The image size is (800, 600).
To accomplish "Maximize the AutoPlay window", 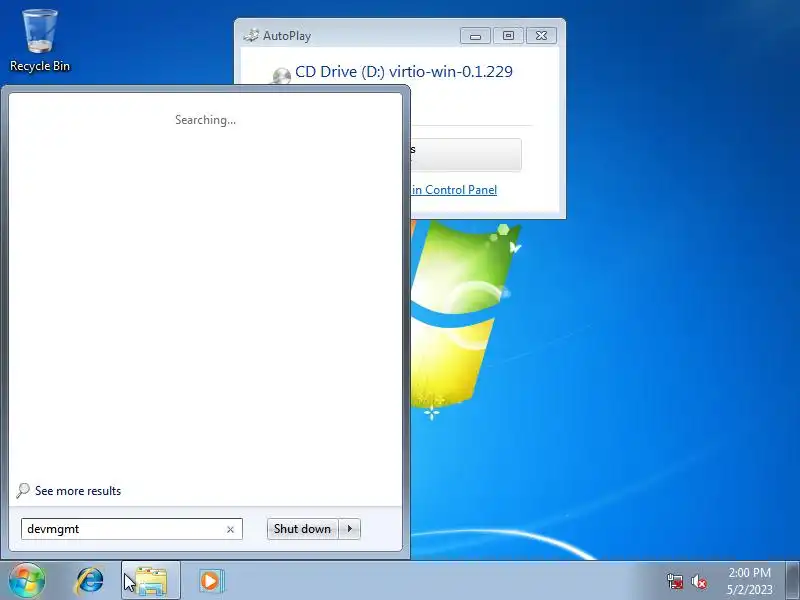I will [508, 36].
